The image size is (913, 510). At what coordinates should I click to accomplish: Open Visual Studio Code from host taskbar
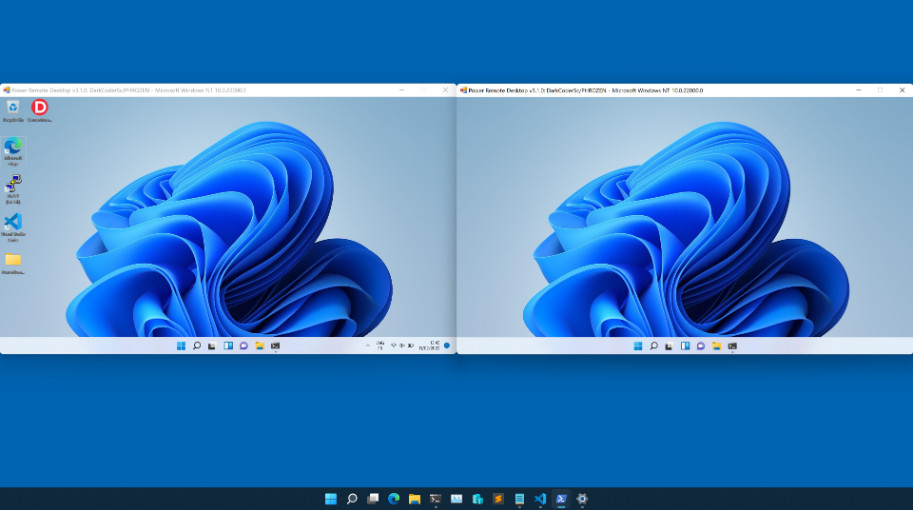tap(540, 499)
